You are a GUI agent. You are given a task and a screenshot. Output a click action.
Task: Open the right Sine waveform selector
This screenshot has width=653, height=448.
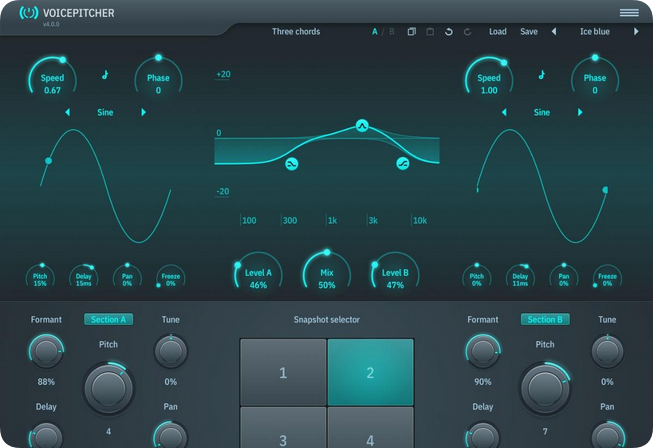tap(542, 112)
